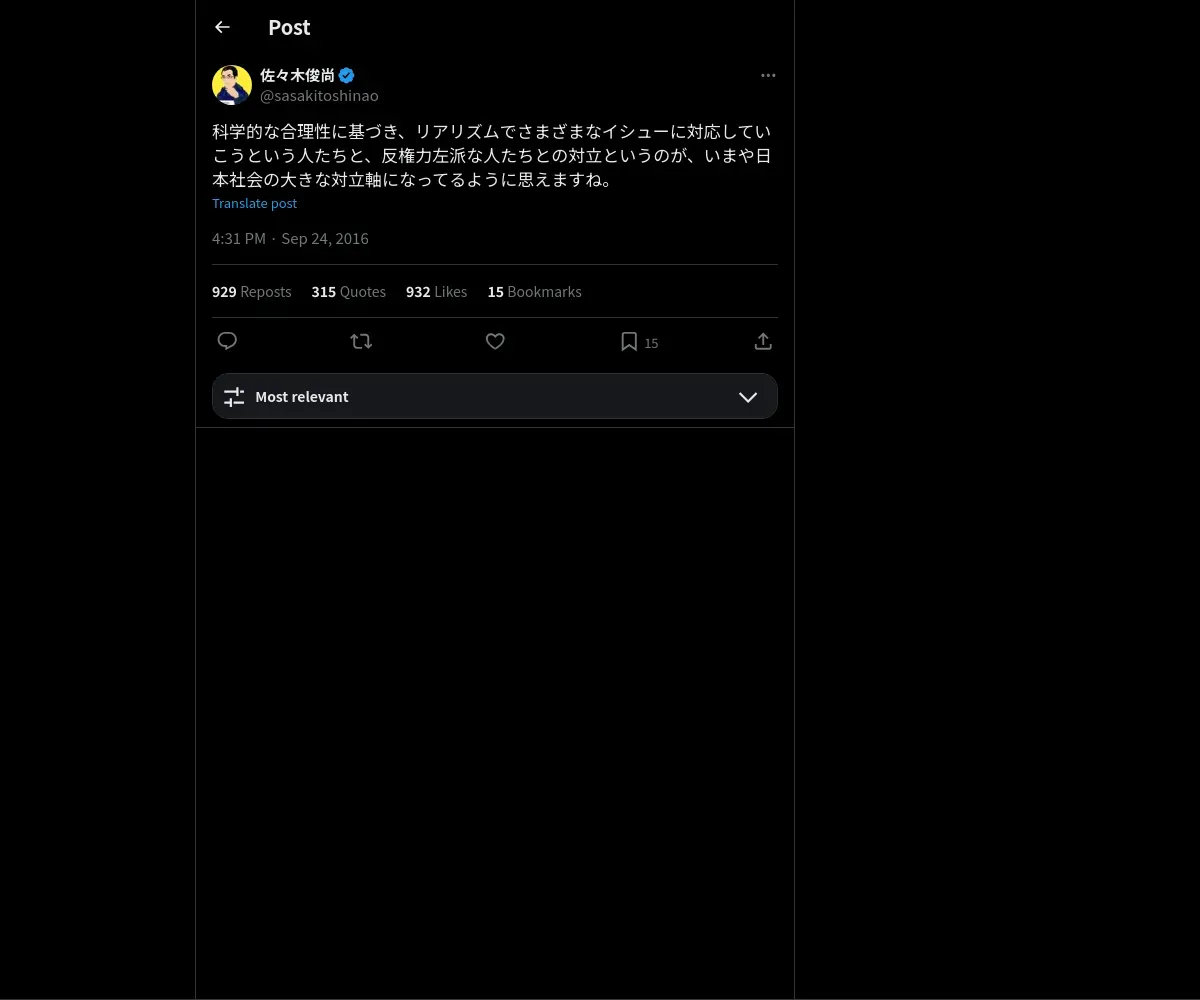Open the Most relevant sort dropdown
Image resolution: width=1200 pixels, height=1000 pixels.
pyautogui.click(x=495, y=396)
